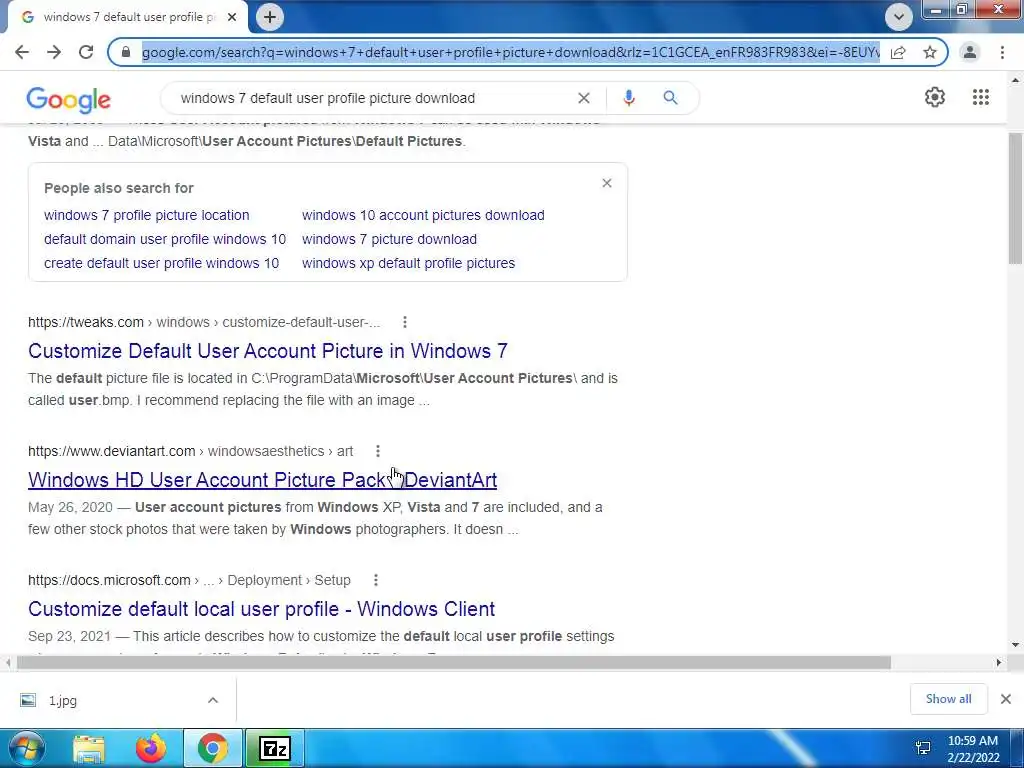Start a voice search with the microphone
The width and height of the screenshot is (1024, 768).
coord(629,98)
